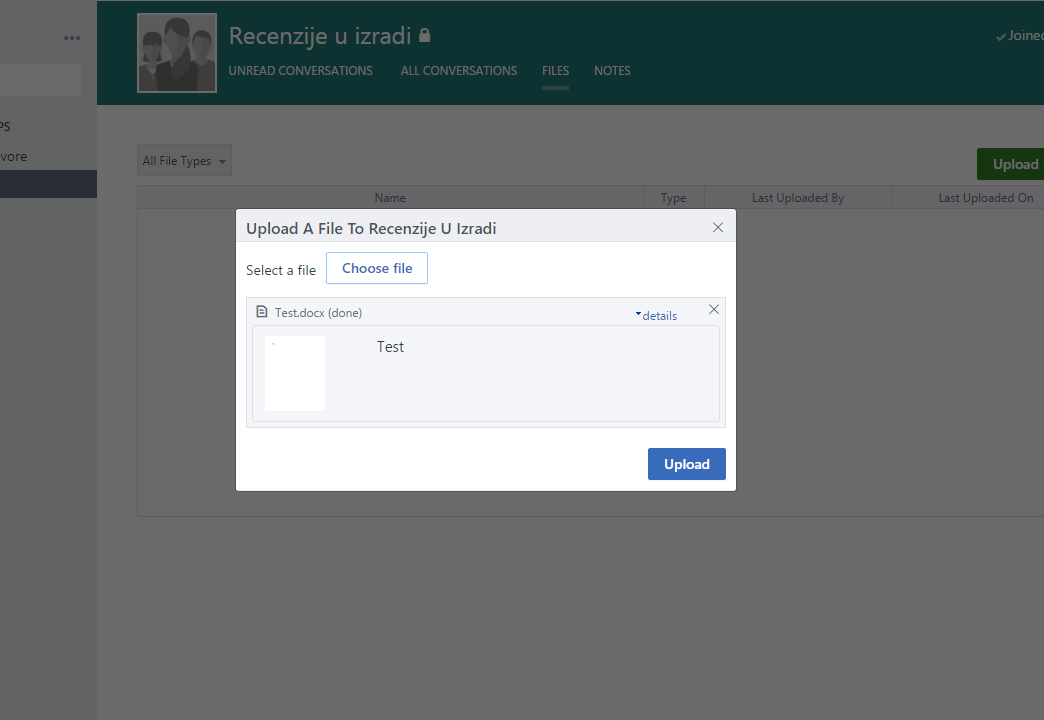Remove Test.docx from the upload list
The image size is (1044, 720).
(713, 310)
